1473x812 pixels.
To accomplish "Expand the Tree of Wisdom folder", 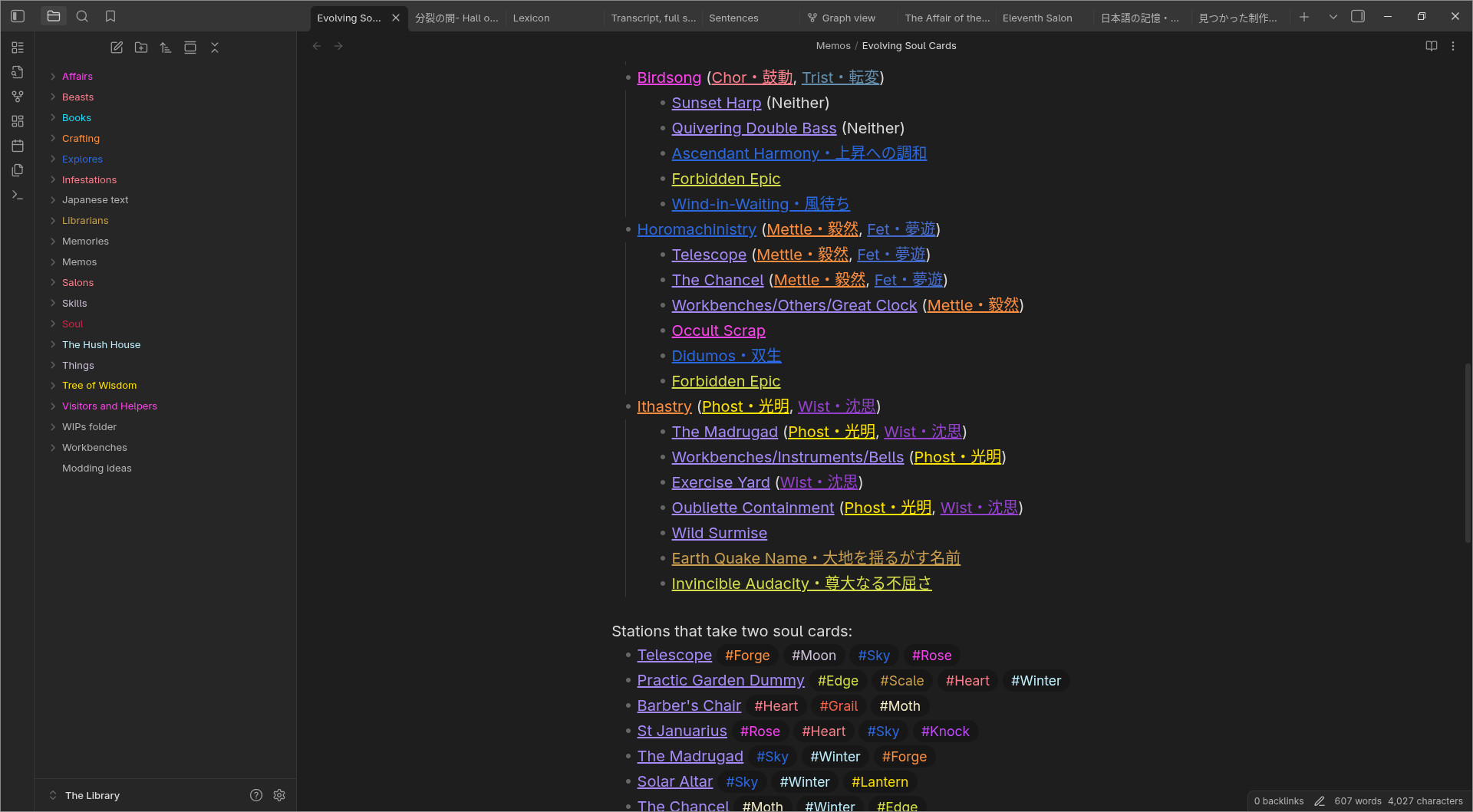I will pos(99,386).
